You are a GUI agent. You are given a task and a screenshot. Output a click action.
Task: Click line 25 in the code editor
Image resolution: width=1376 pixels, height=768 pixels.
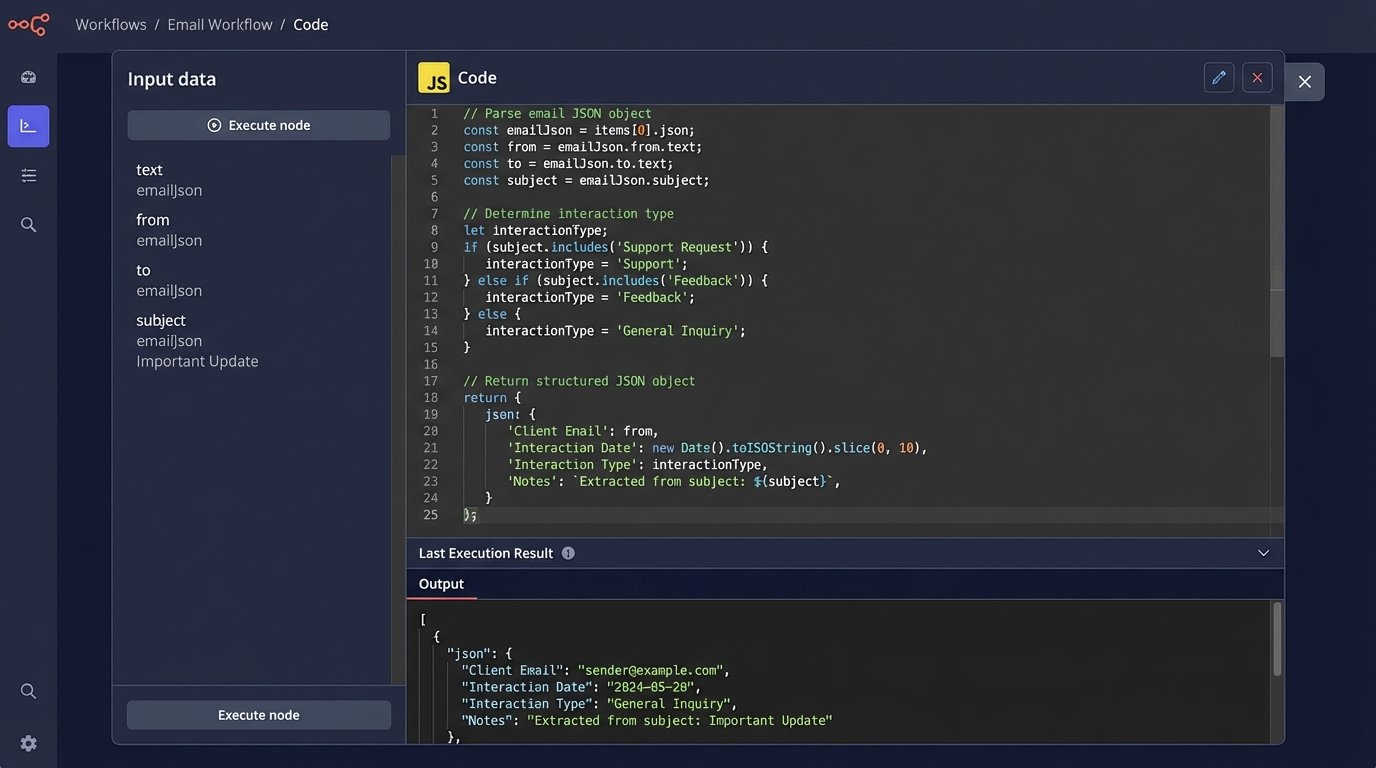click(470, 515)
